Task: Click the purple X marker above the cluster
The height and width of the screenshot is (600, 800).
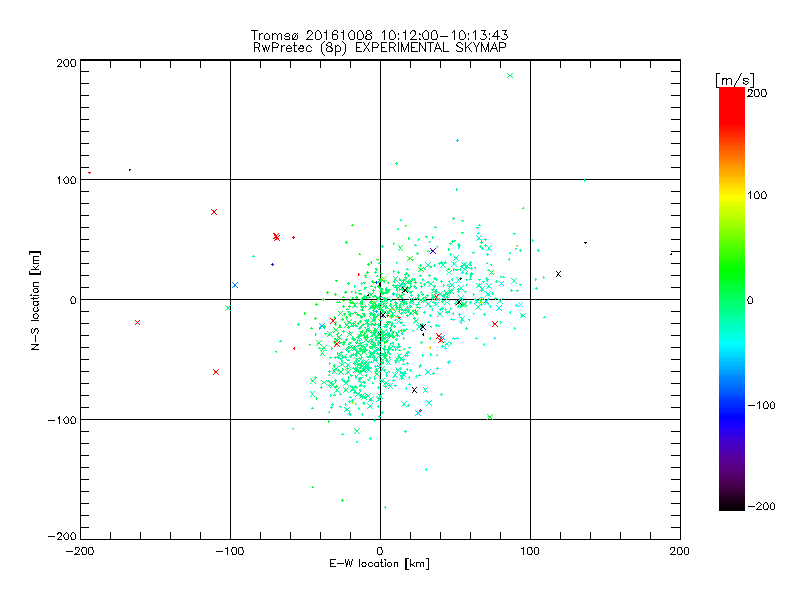Action: coord(433,251)
